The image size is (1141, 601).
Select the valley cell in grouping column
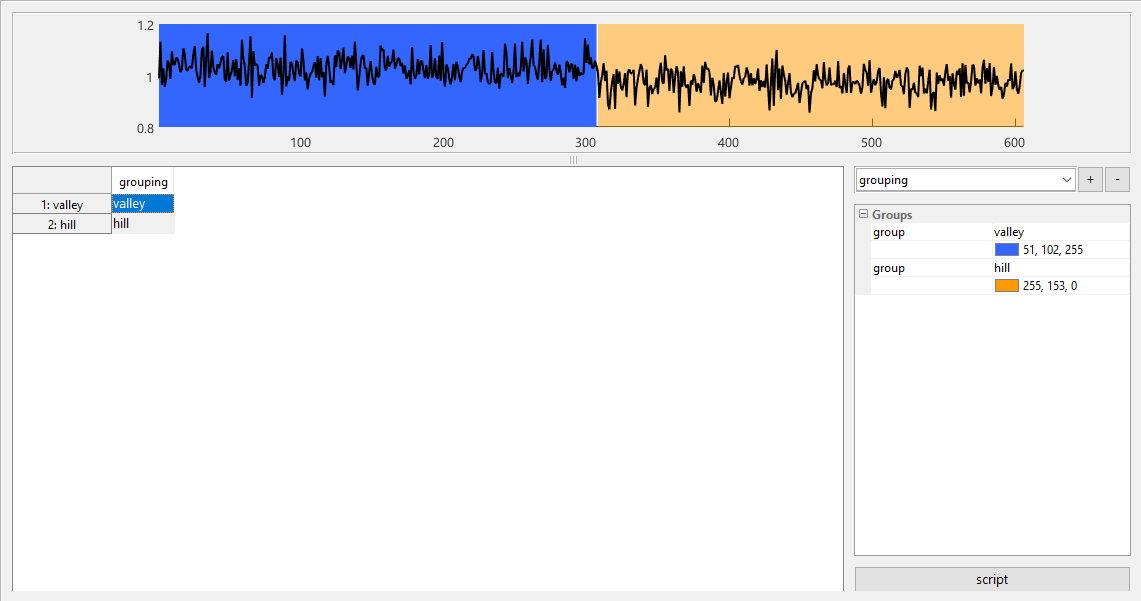143,204
